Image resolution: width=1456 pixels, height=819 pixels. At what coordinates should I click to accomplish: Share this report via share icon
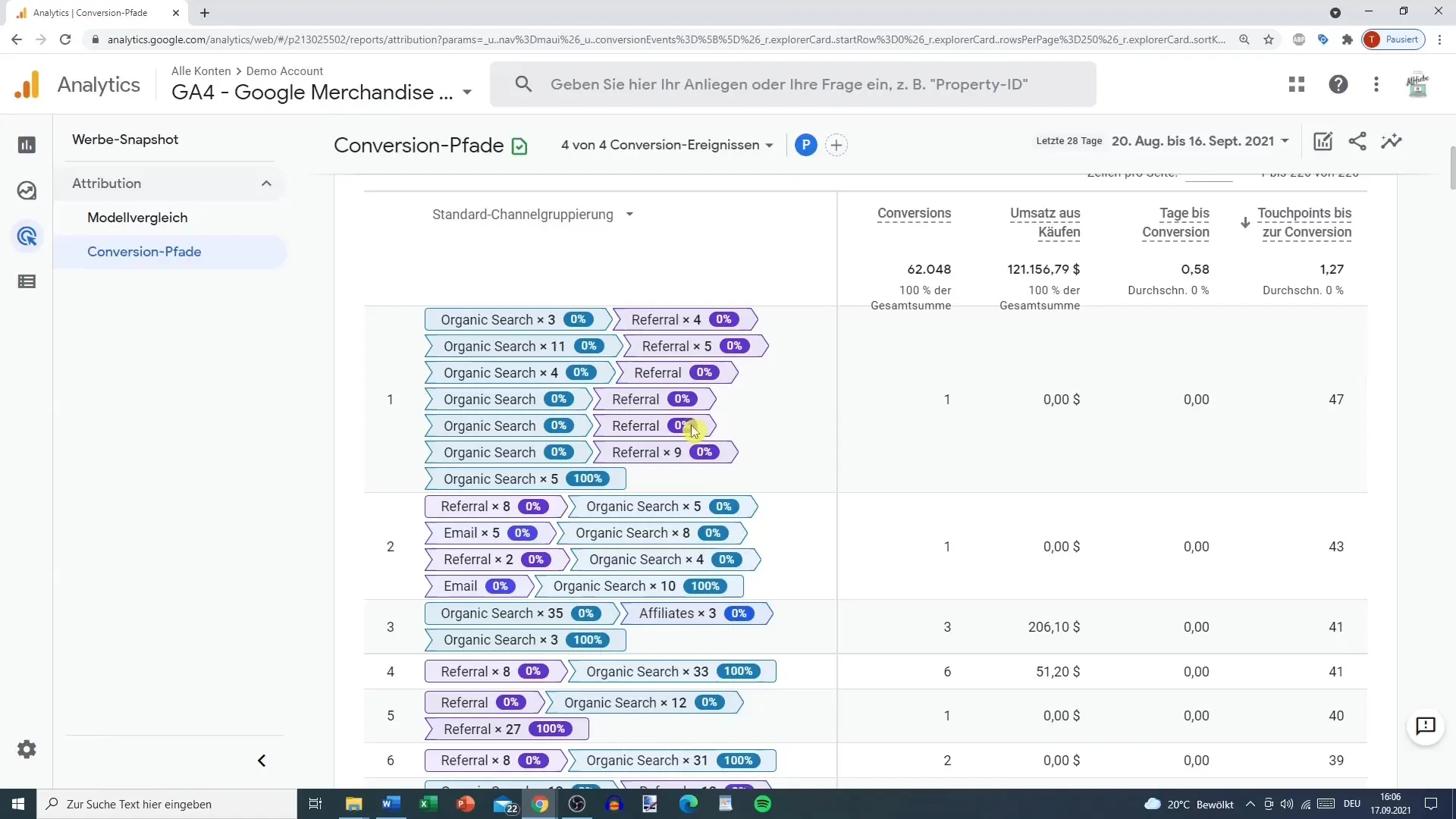click(x=1357, y=141)
